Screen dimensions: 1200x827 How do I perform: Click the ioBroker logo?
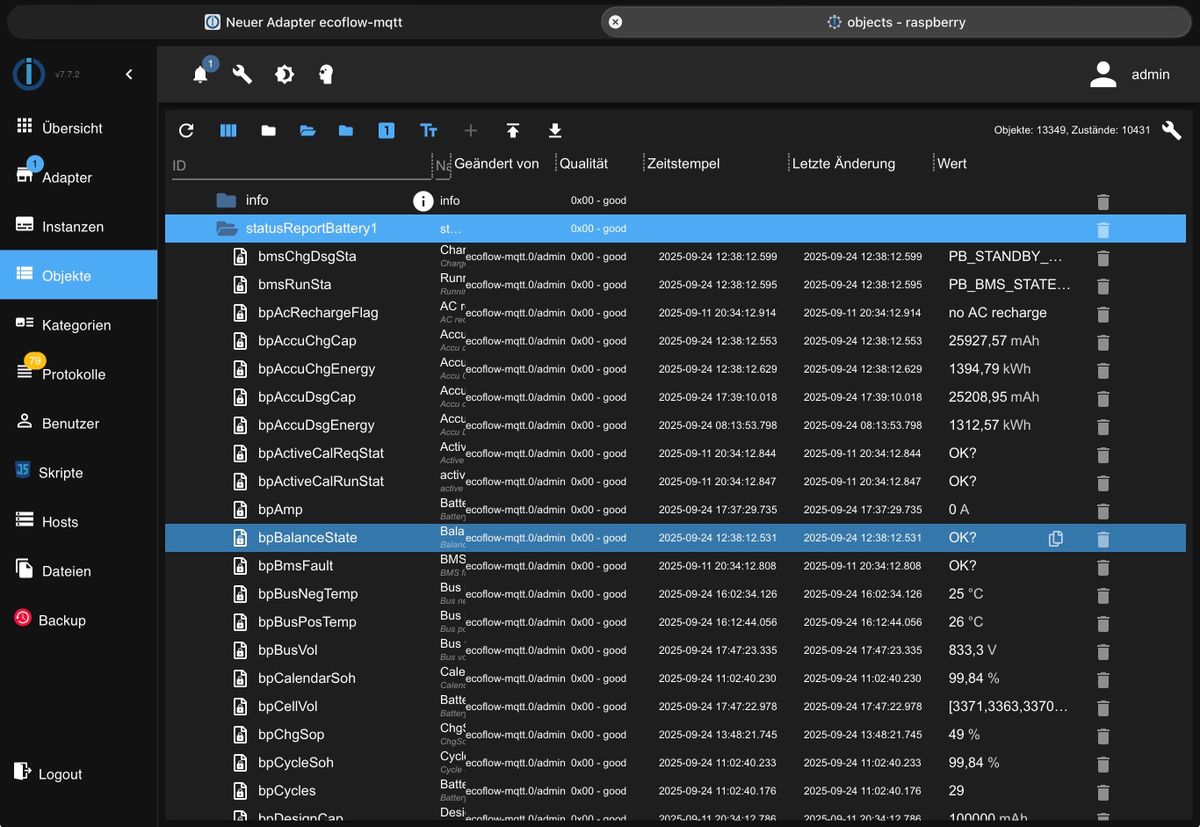28,74
